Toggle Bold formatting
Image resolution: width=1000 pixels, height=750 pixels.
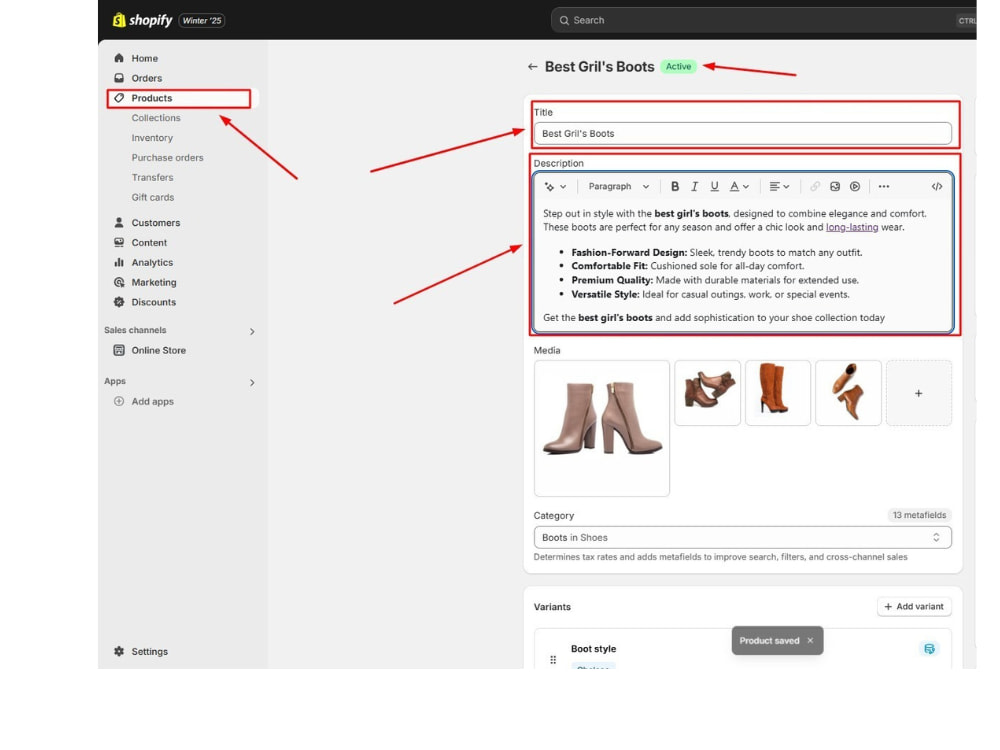coord(675,186)
